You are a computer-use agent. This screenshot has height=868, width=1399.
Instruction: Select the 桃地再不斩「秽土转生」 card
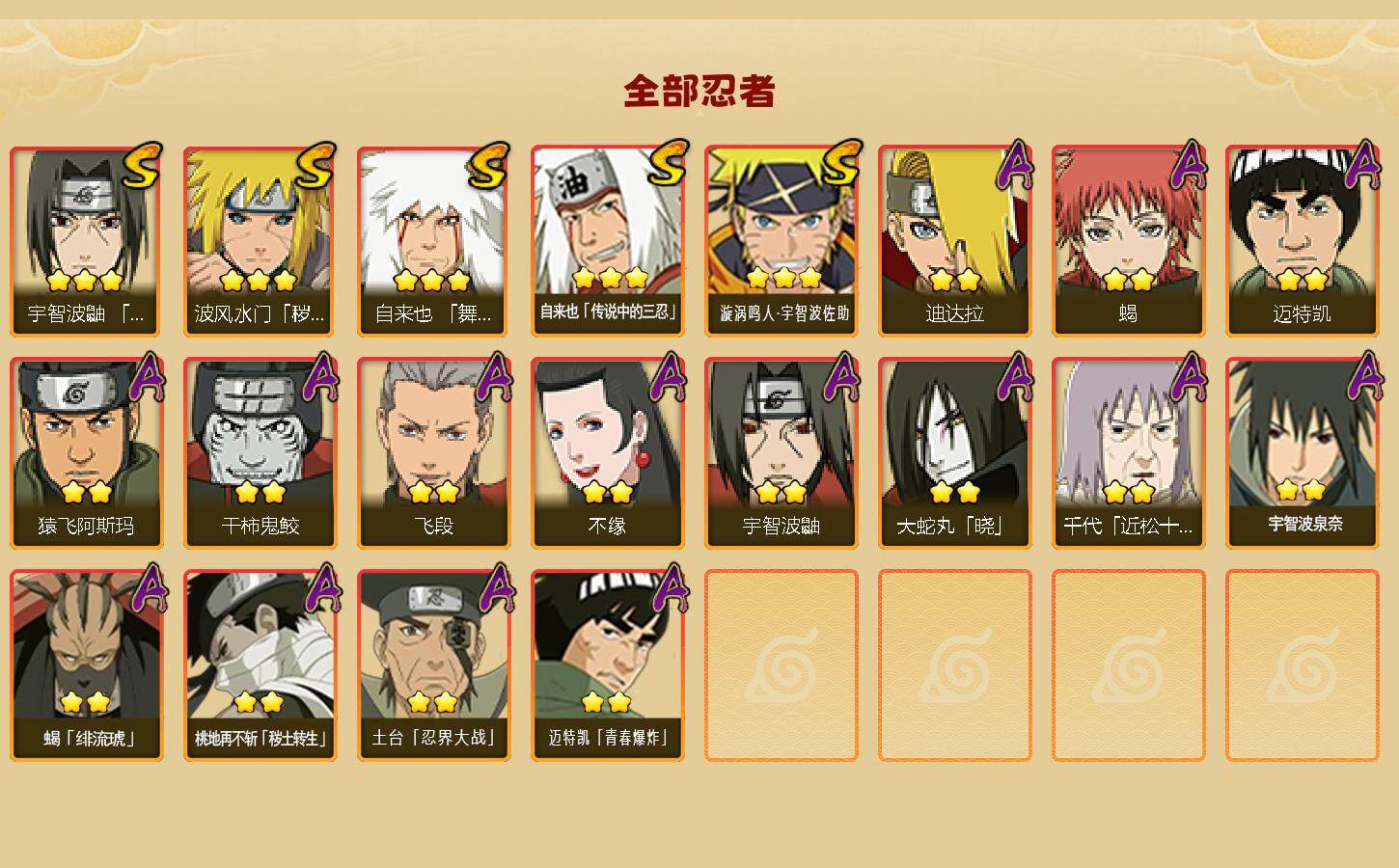click(x=260, y=665)
